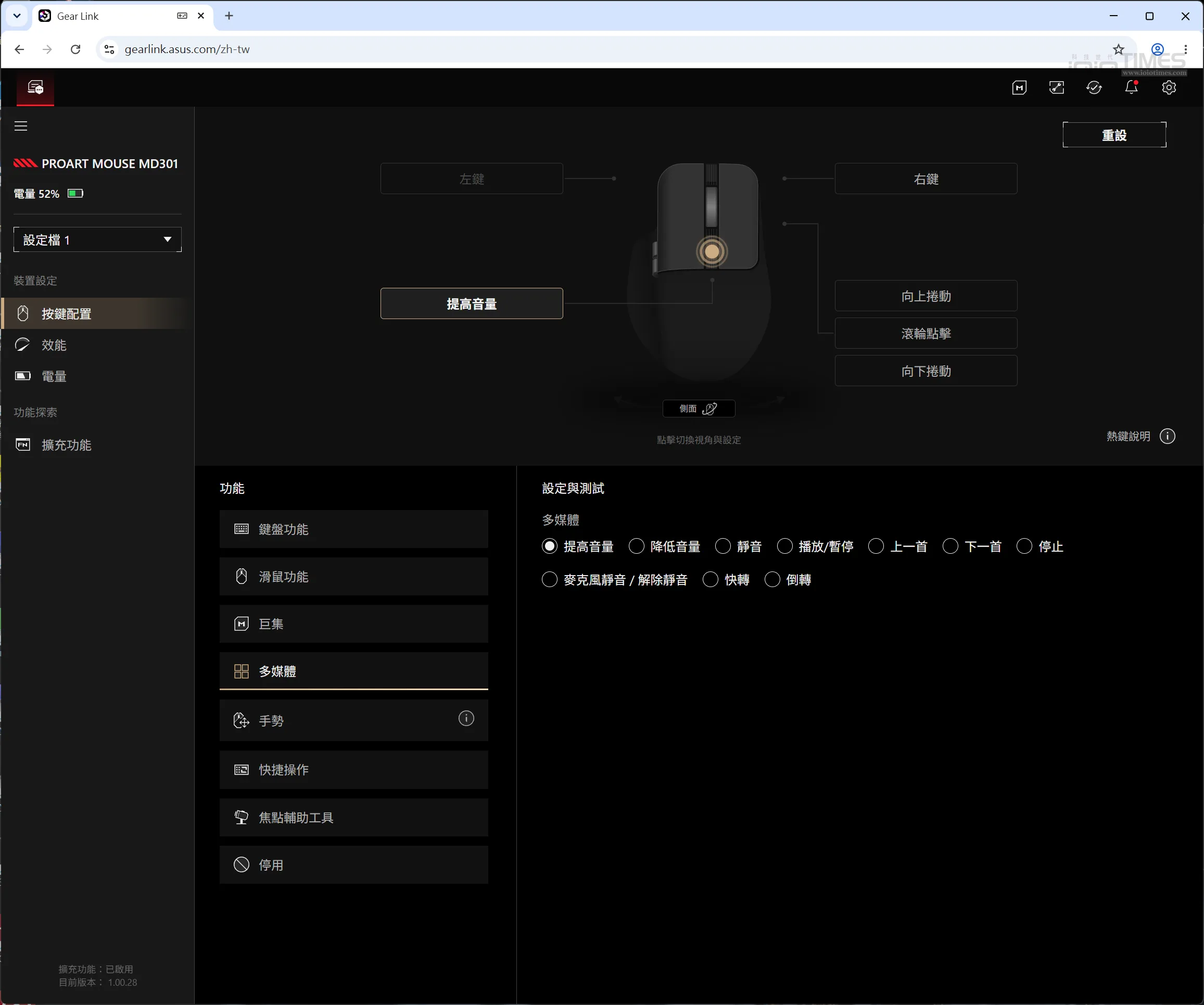
Task: Click the hotkey info icon next to 熱鍵說明
Action: (x=1168, y=436)
